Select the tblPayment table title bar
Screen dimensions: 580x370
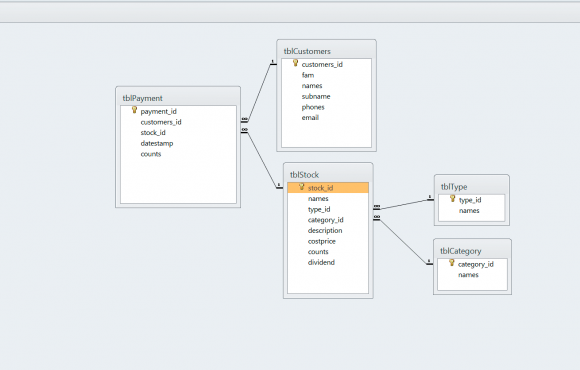(x=178, y=98)
